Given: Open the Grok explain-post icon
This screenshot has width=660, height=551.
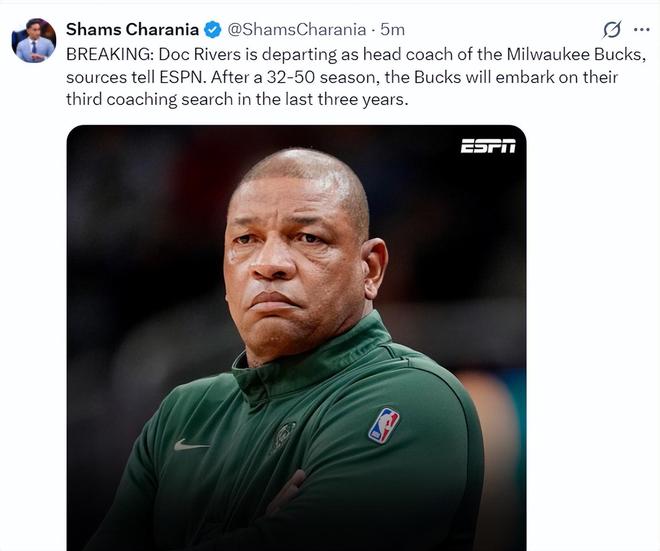Looking at the screenshot, I should click(611, 30).
